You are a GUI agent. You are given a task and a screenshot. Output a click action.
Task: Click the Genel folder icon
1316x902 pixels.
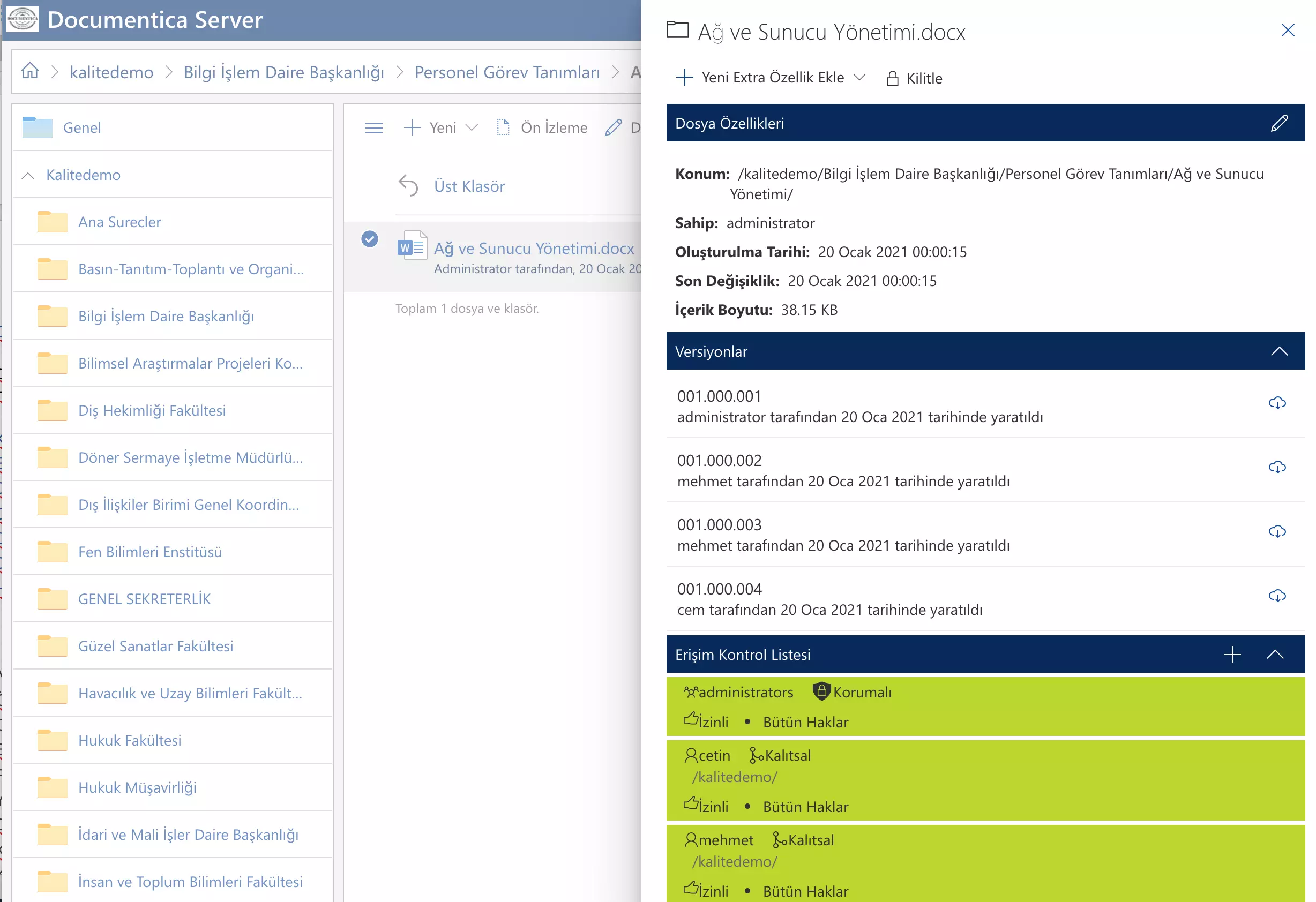tap(38, 127)
